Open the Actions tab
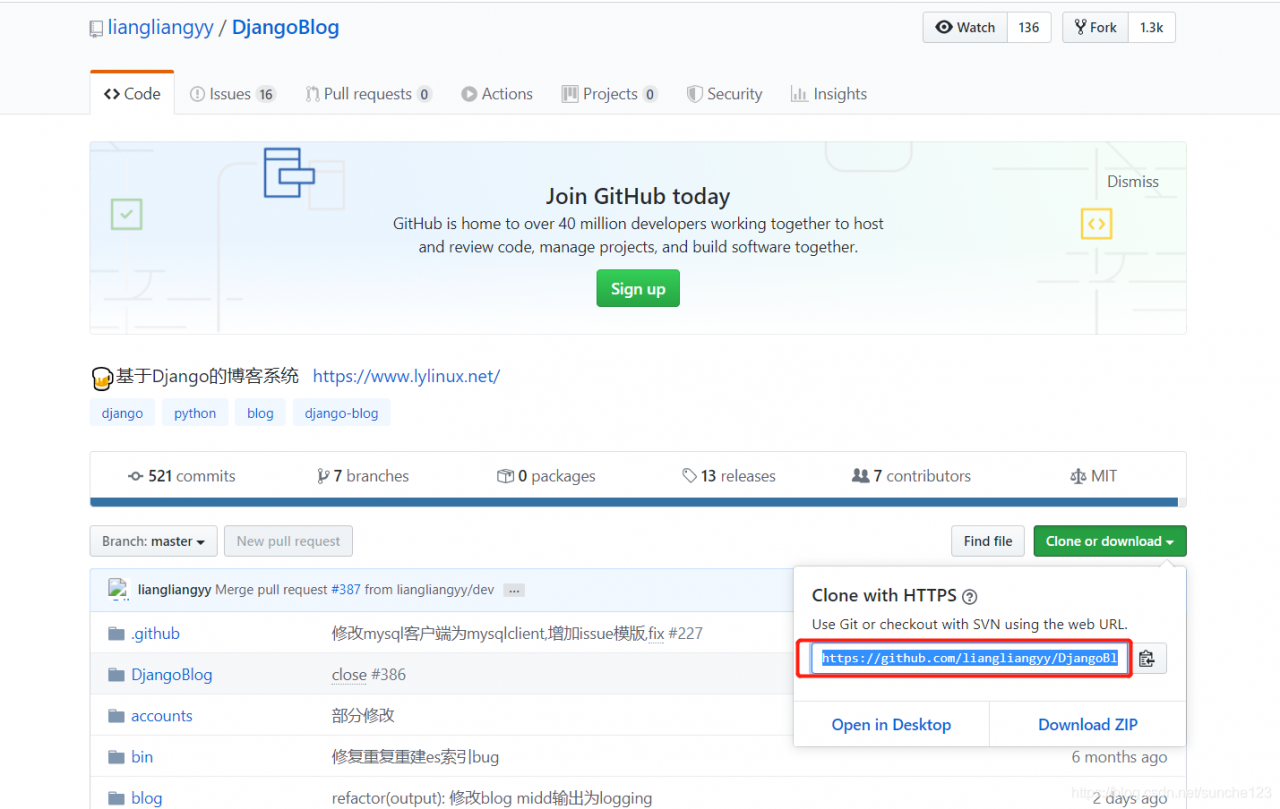The image size is (1280, 809). click(497, 94)
